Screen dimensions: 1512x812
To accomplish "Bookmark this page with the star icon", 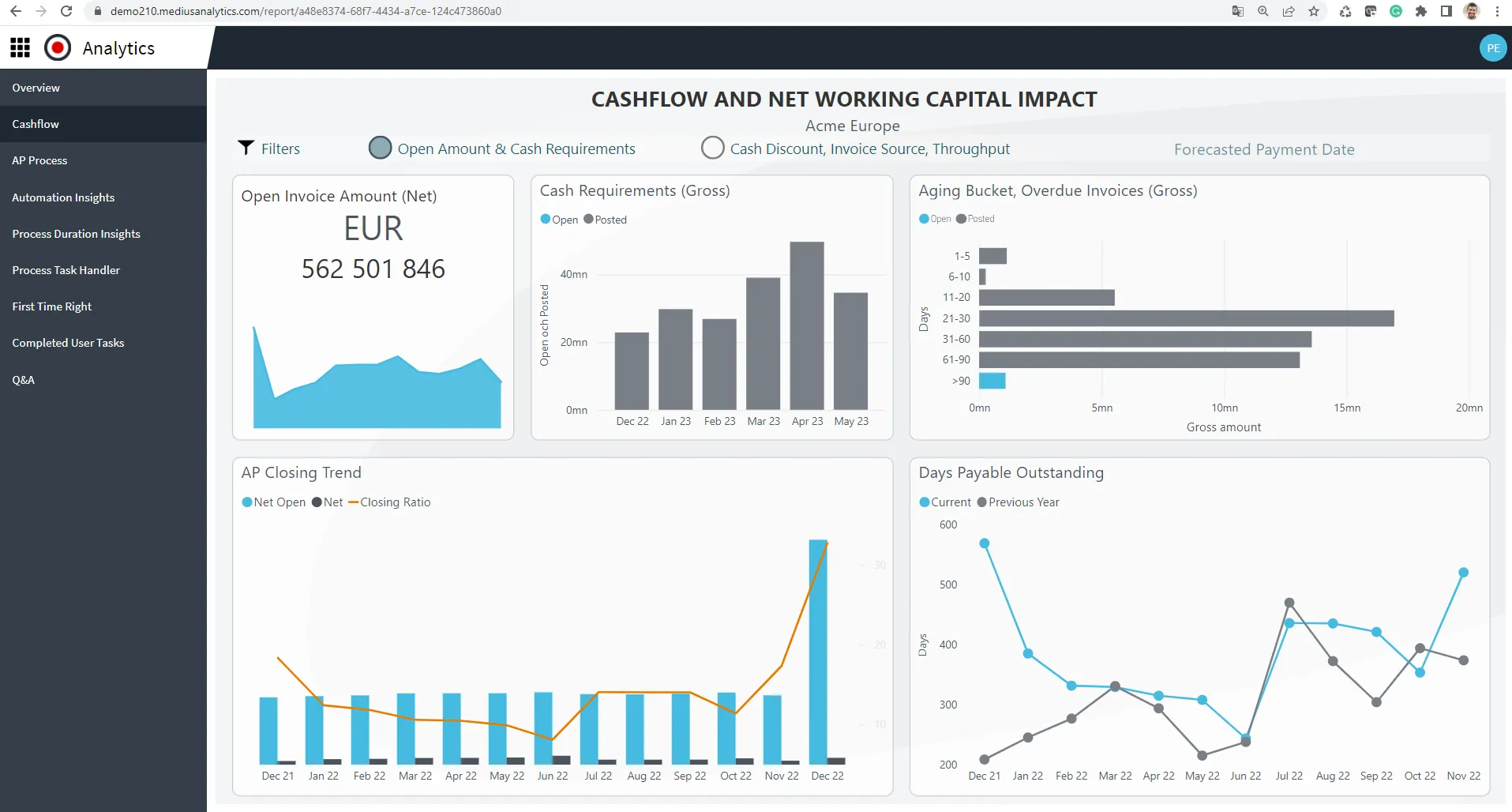I will coord(1314,11).
